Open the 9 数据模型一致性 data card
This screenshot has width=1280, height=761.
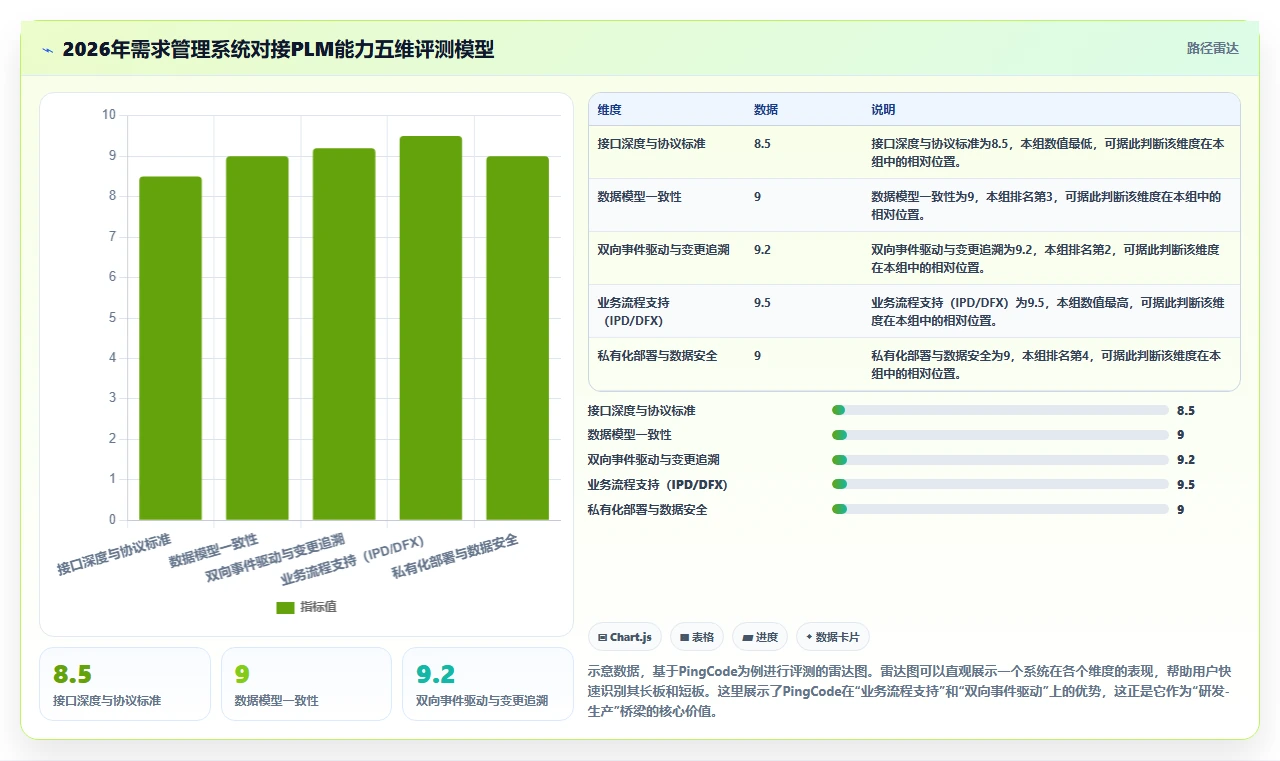click(306, 684)
